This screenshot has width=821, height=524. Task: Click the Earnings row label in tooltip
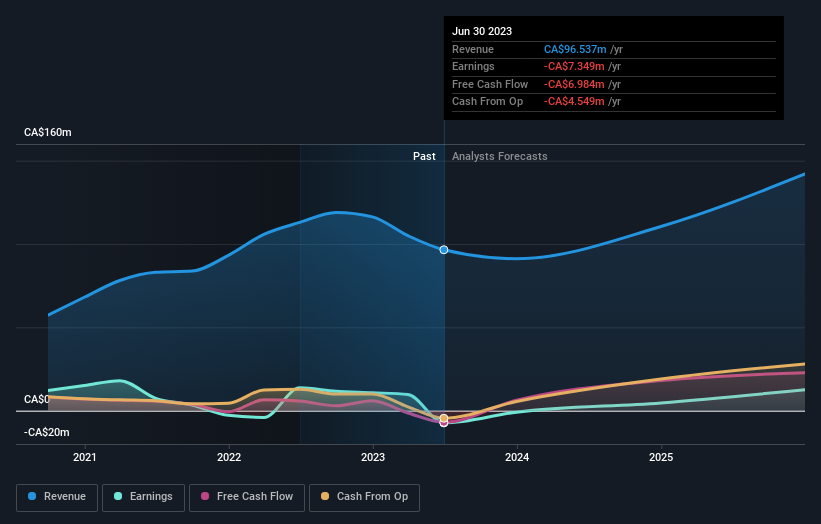[473, 66]
